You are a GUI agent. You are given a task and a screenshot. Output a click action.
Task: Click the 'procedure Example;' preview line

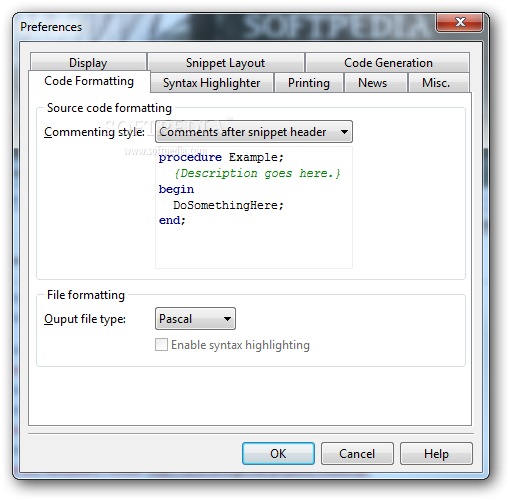[221, 157]
